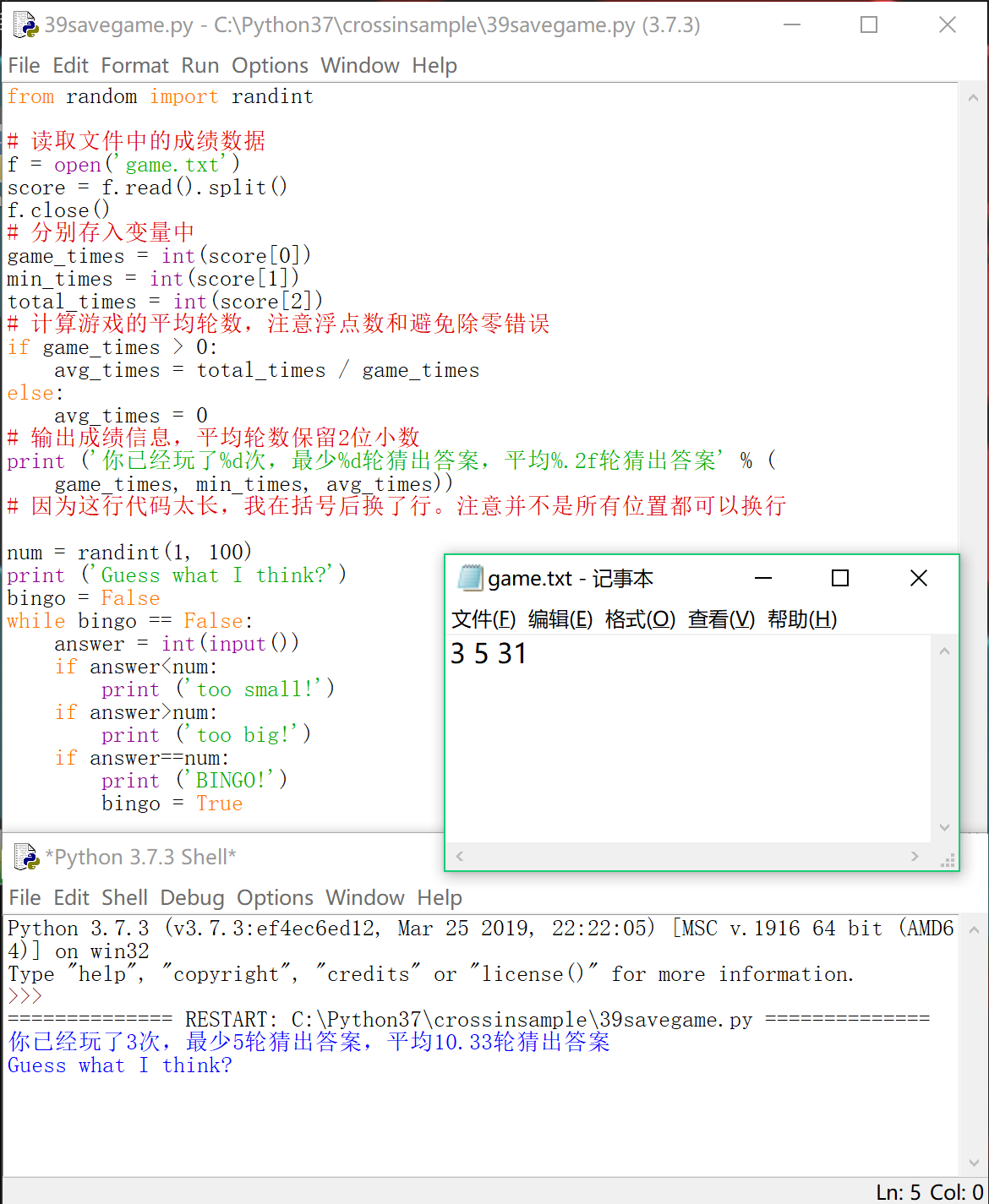Click line 'avg_times = 0'
Viewport: 989px width, 1204px height.
click(x=131, y=416)
